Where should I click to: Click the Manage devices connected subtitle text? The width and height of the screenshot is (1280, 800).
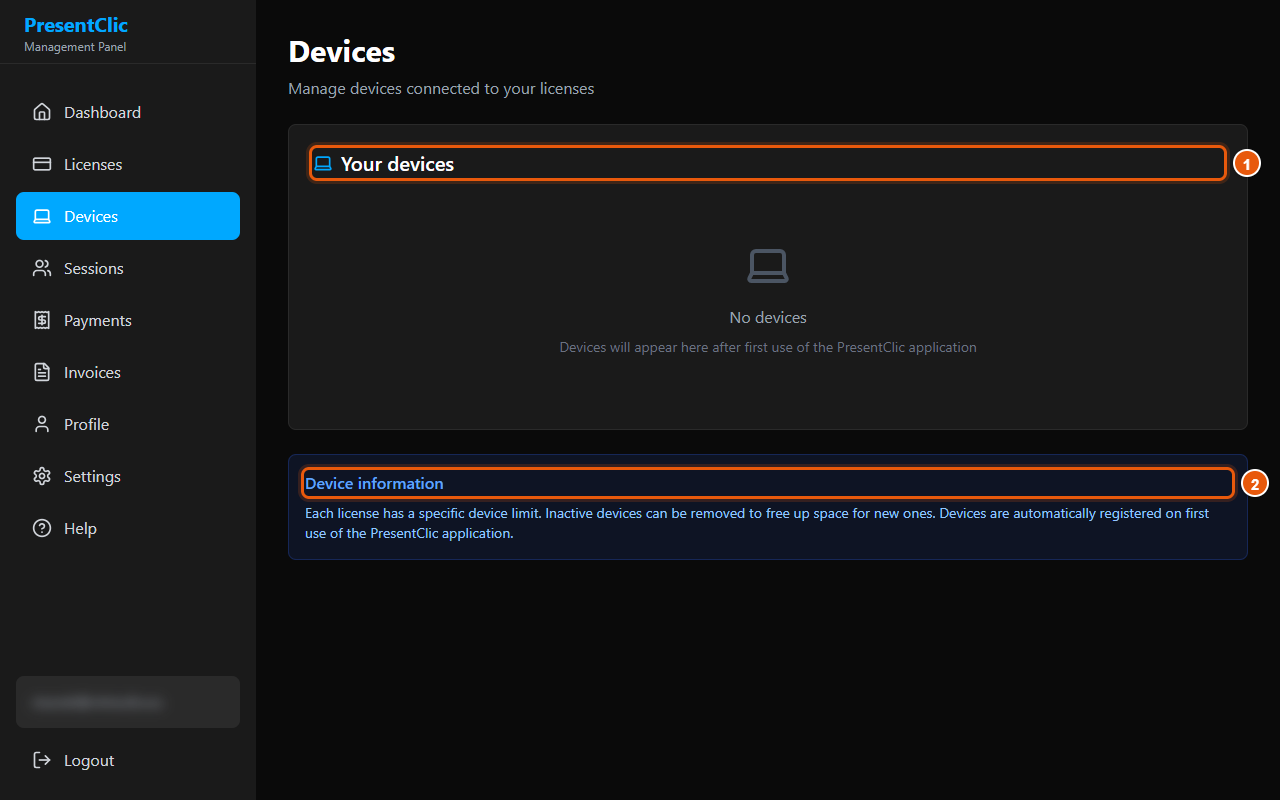coord(441,89)
